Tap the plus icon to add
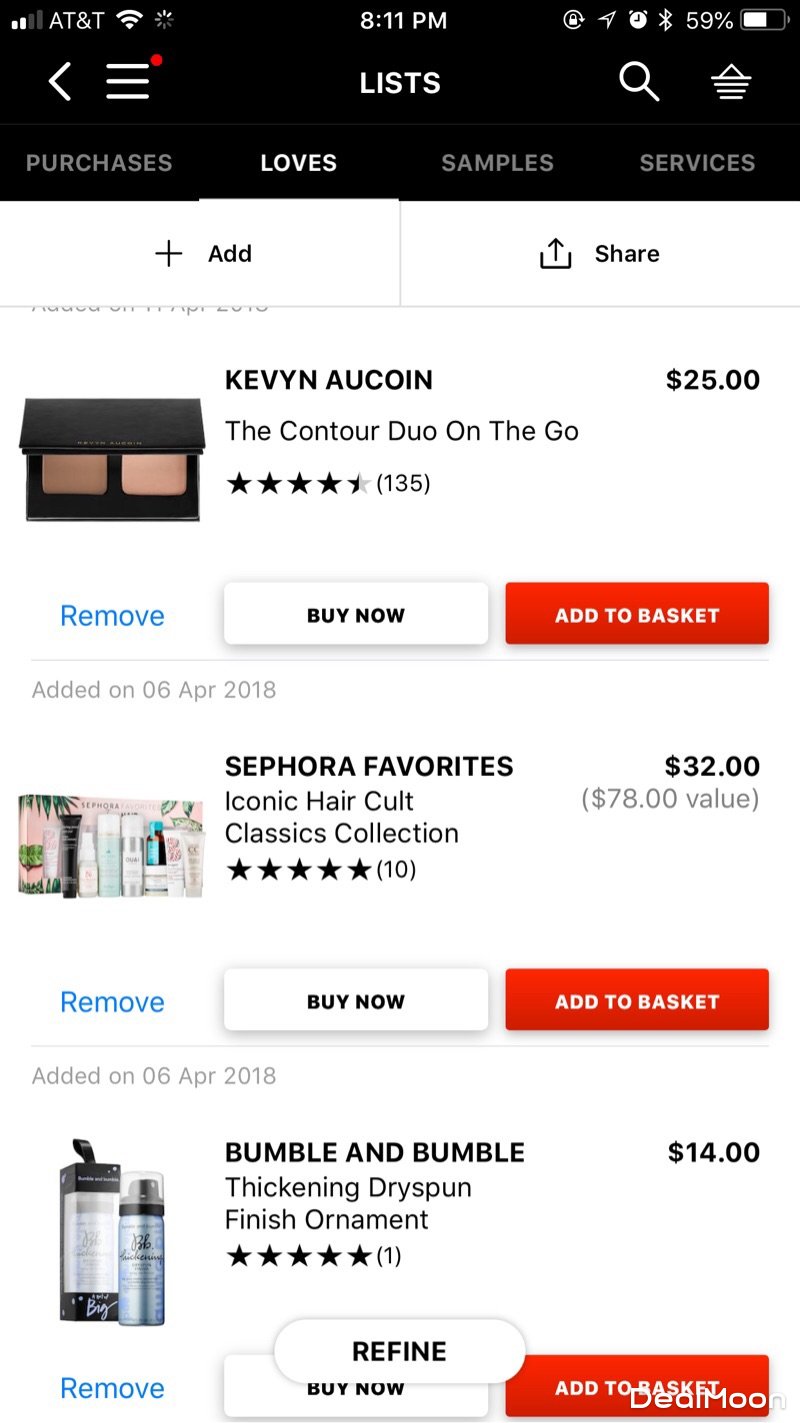This screenshot has height=1423, width=800. tap(169, 254)
